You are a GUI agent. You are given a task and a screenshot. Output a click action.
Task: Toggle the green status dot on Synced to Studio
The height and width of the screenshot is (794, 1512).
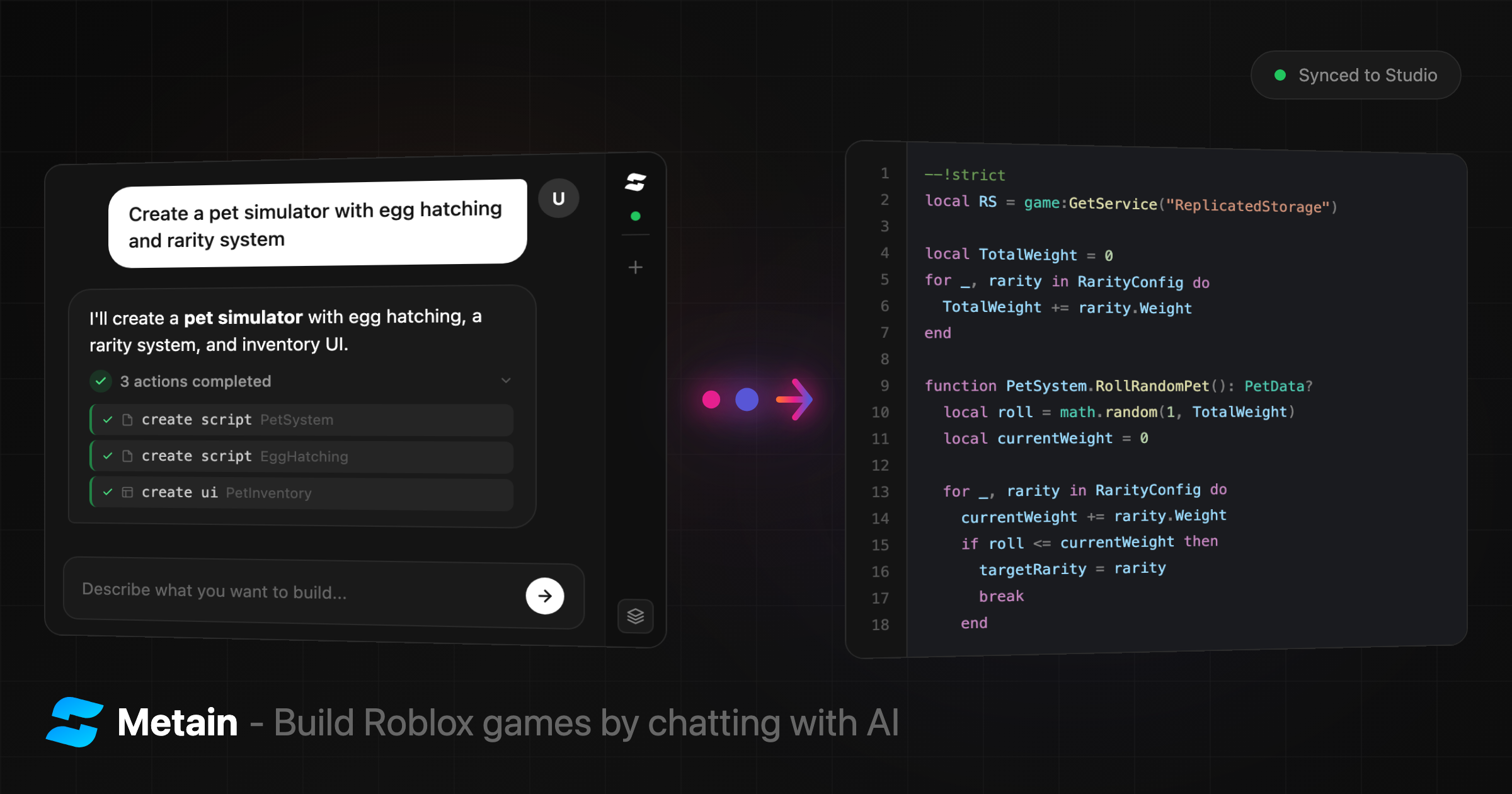pos(1280,75)
